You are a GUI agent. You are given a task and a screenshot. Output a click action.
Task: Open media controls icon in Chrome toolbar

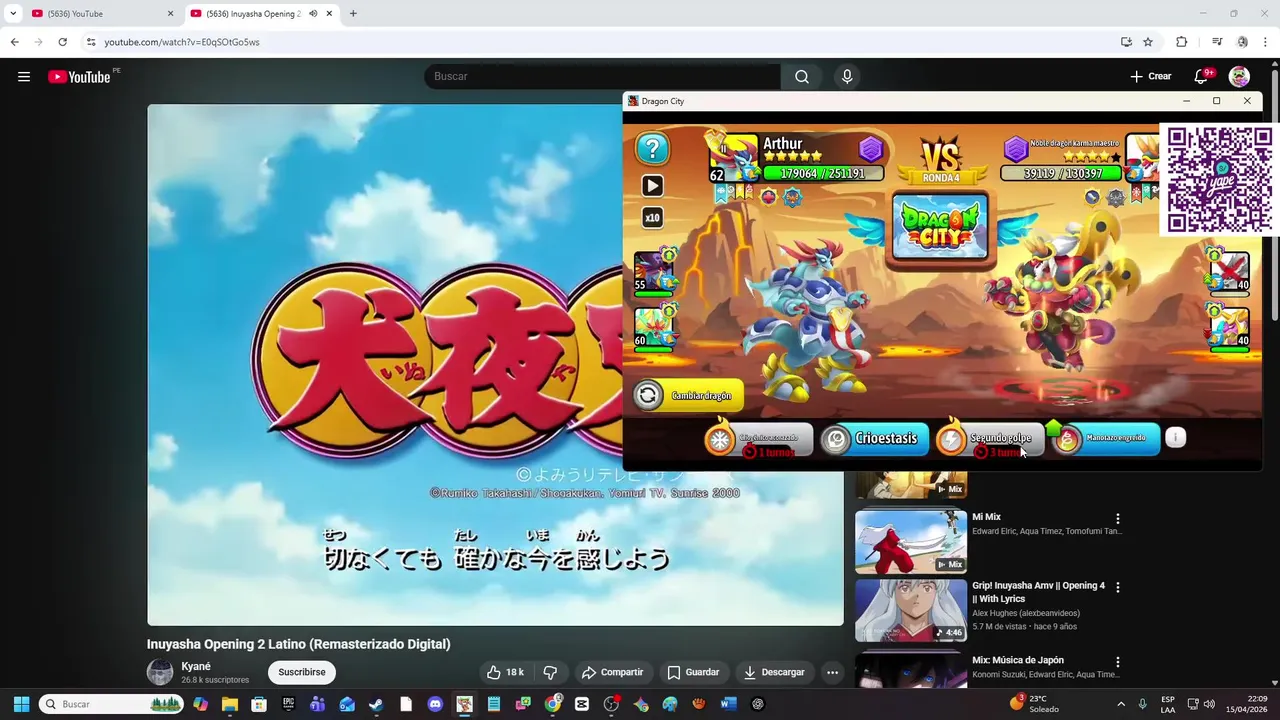click(x=1217, y=42)
